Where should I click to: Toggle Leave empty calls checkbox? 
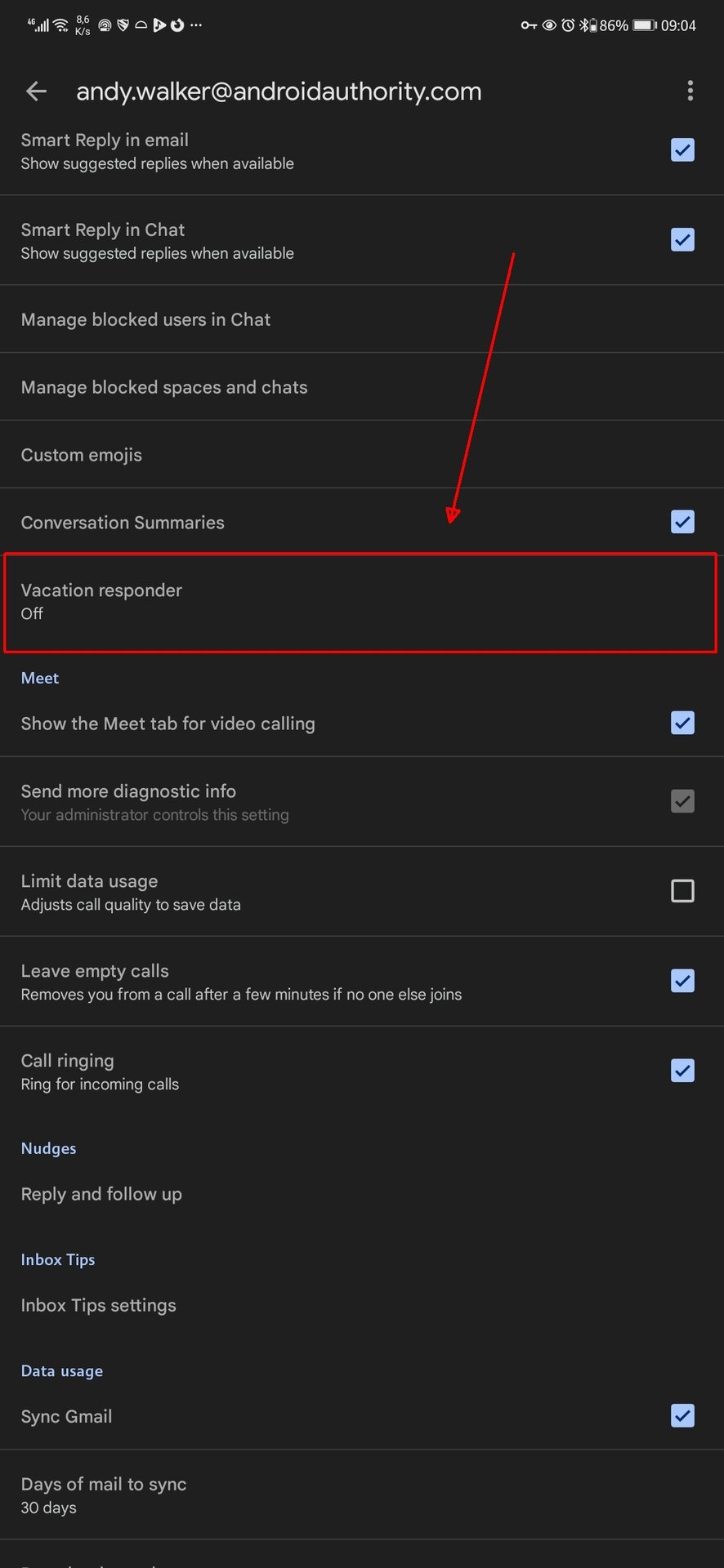[682, 981]
